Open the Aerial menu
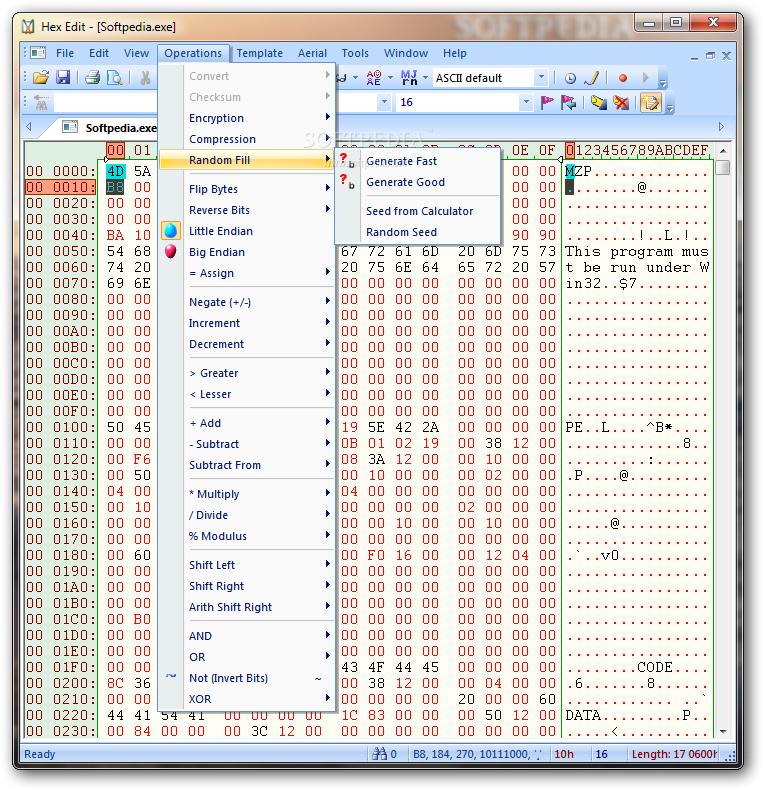The height and width of the screenshot is (790, 764). (x=312, y=53)
